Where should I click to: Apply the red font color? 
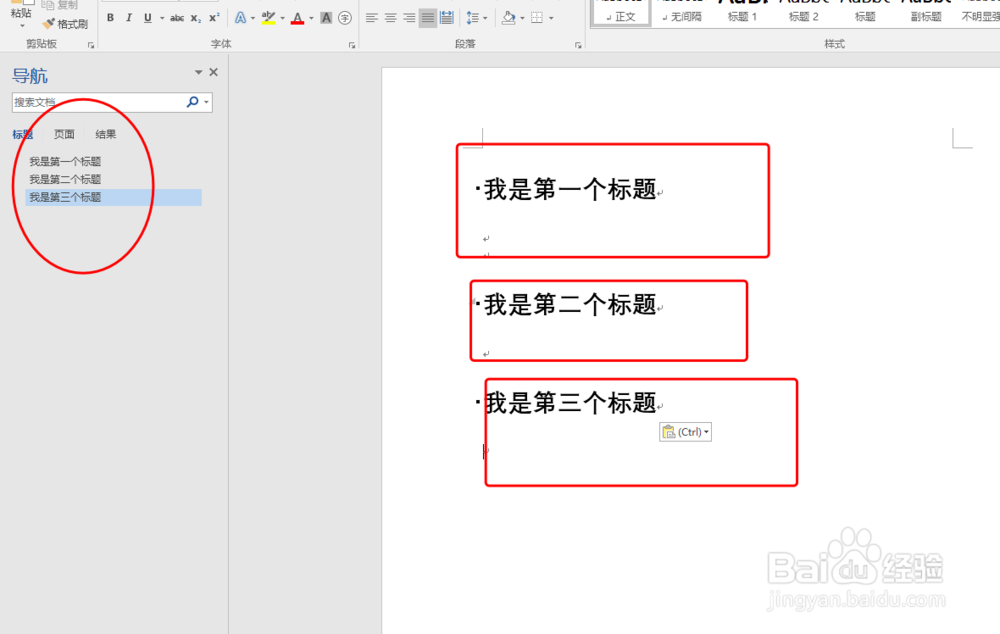click(x=297, y=18)
